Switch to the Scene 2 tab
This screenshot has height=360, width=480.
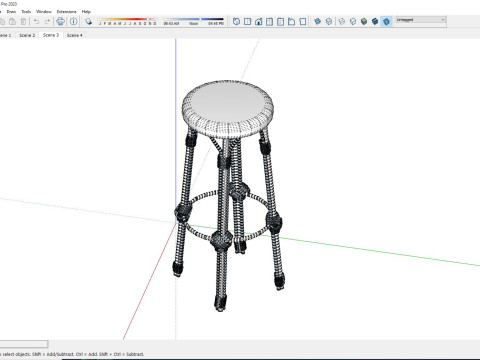tap(27, 35)
